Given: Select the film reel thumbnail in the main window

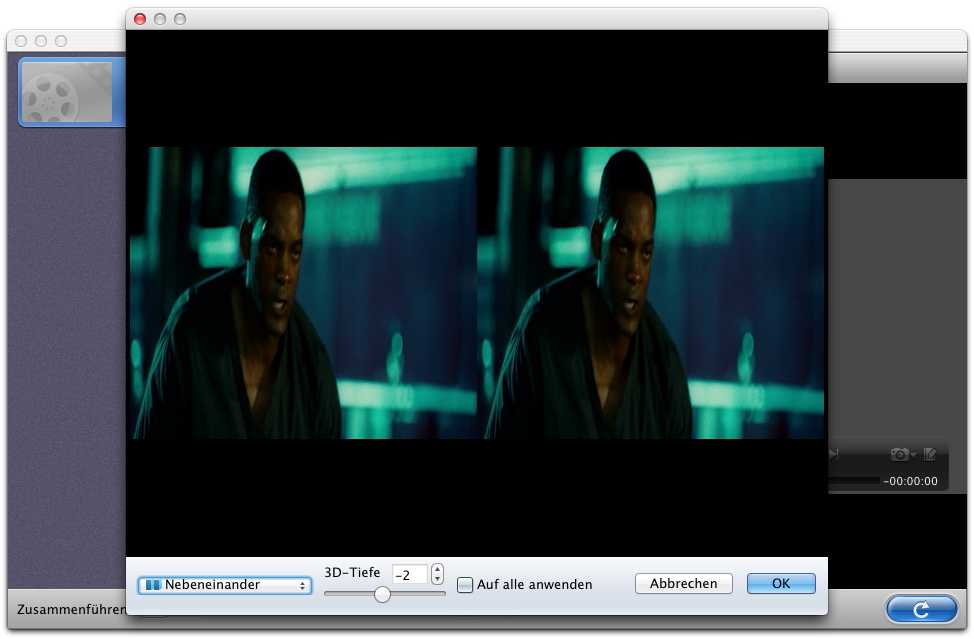Looking at the screenshot, I should click(68, 92).
